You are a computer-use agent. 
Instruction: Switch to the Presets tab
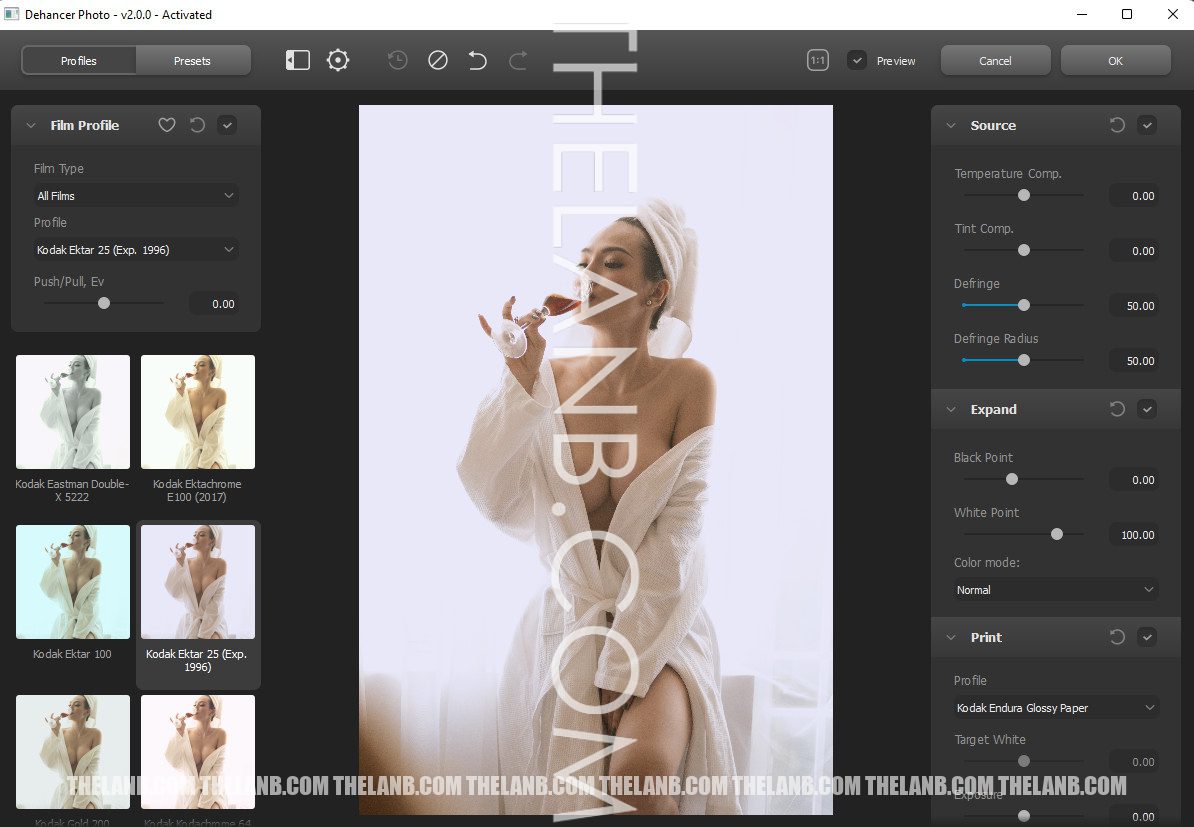coord(192,61)
